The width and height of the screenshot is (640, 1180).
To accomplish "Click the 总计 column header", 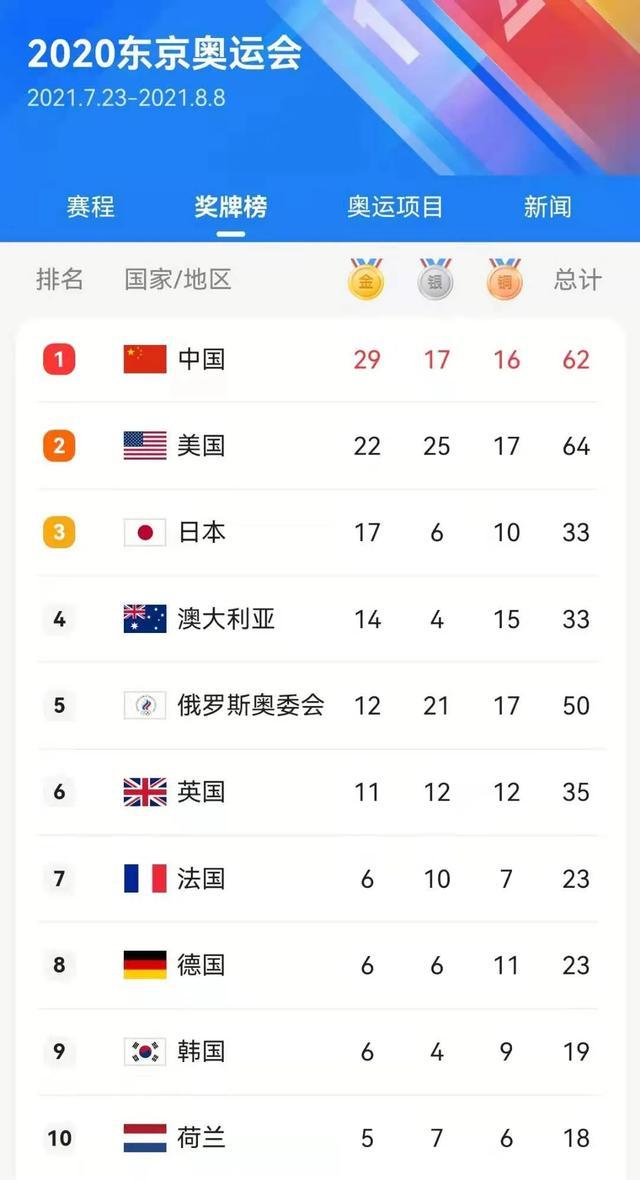I will tap(577, 280).
